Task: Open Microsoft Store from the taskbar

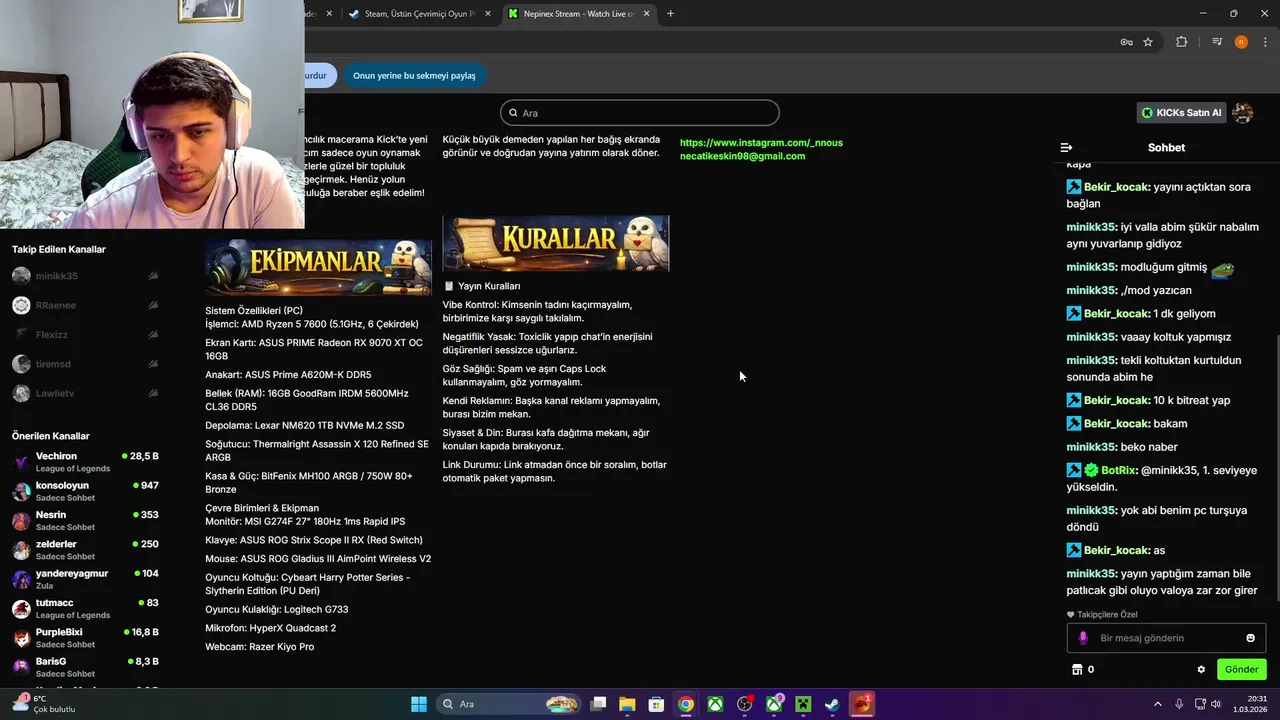Action: tap(656, 704)
